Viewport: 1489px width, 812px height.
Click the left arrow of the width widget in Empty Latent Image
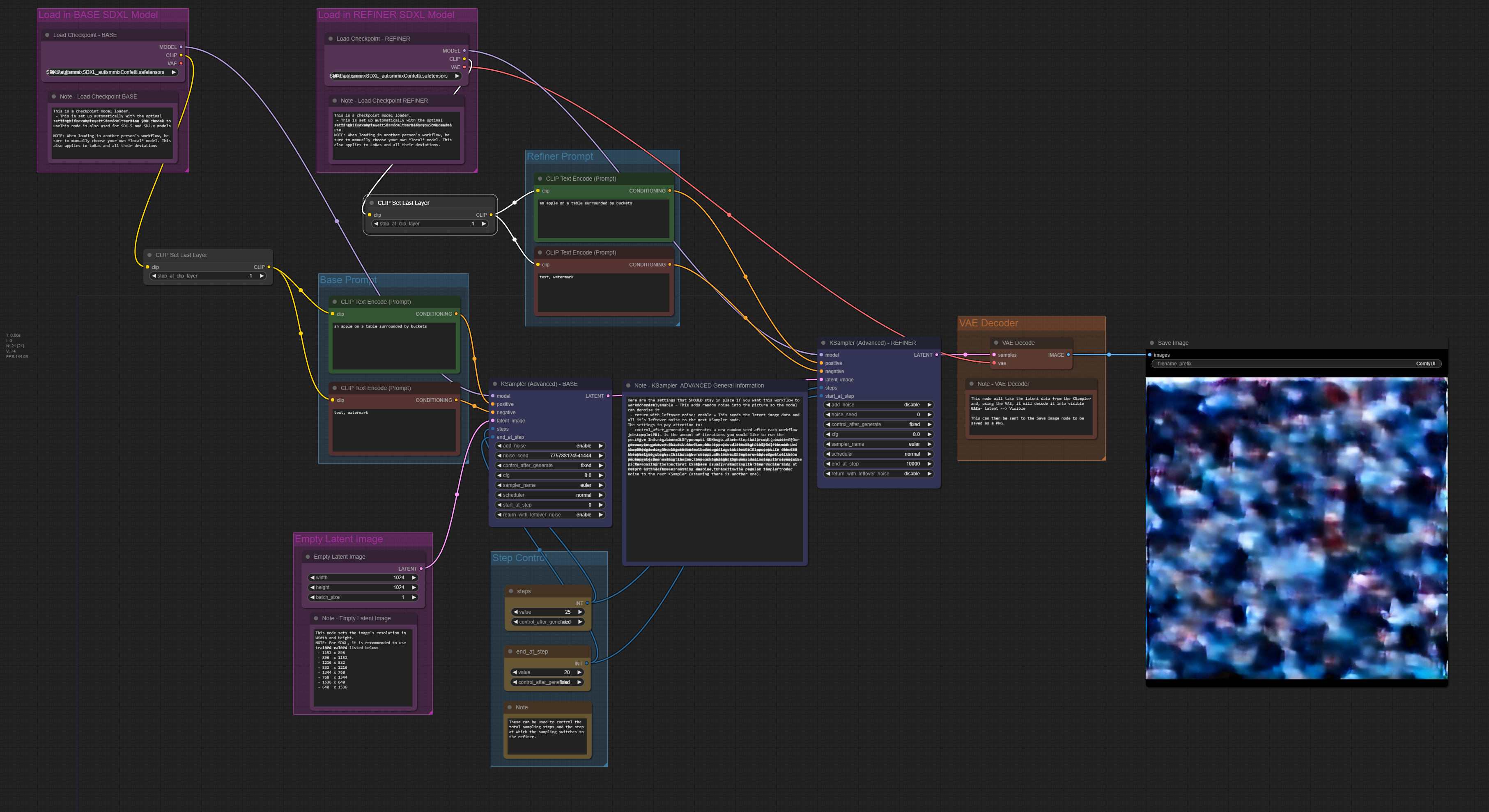[x=312, y=578]
